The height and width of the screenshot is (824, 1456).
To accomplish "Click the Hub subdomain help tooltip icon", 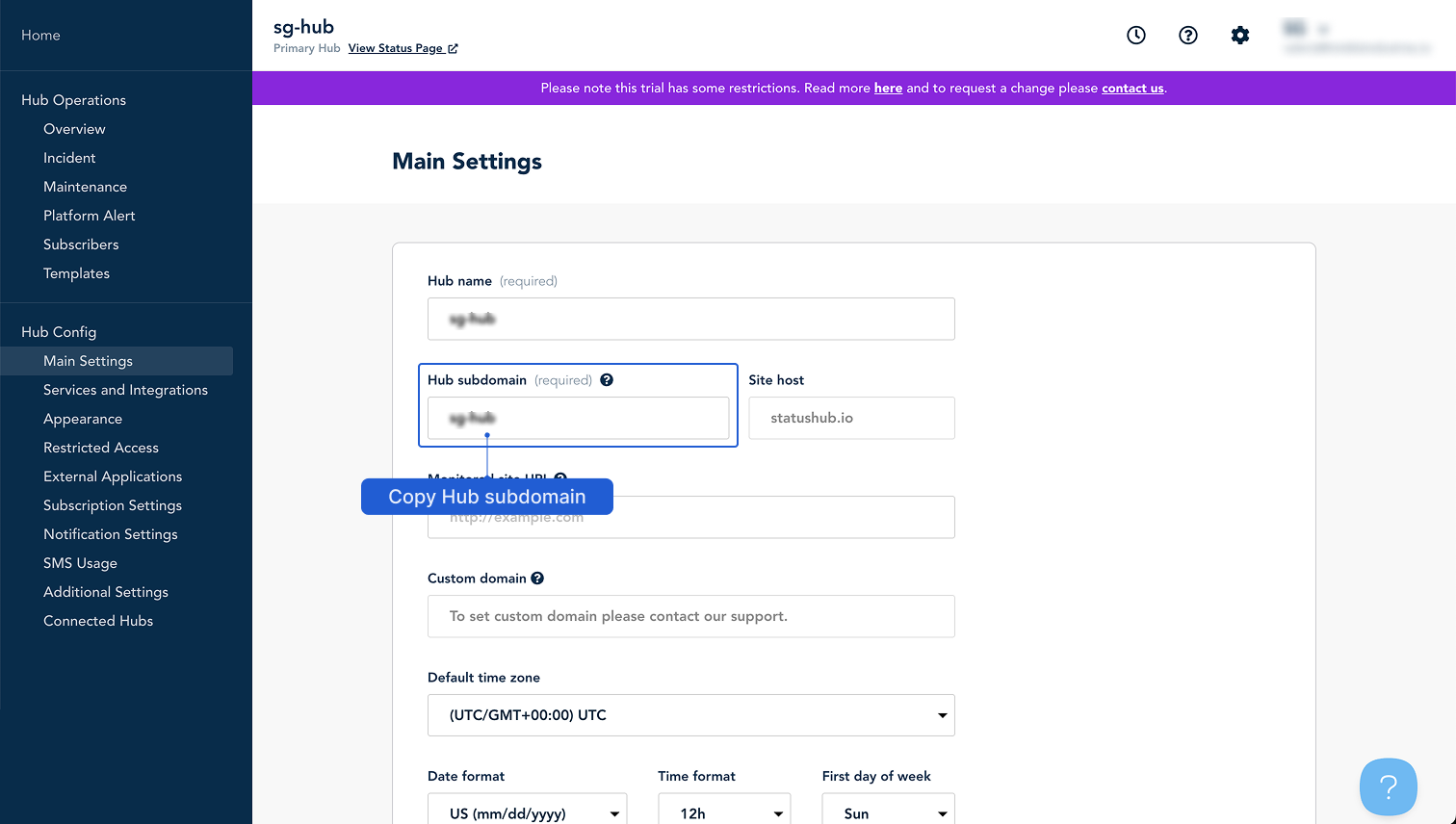I will [607, 379].
